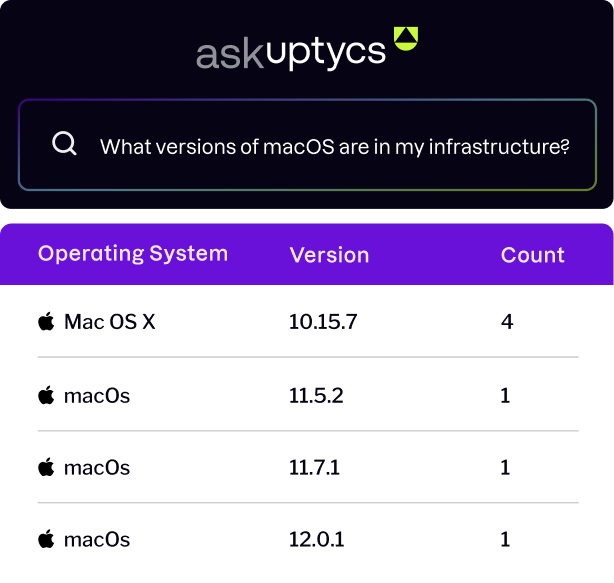This screenshot has width=614, height=583.
Task: Click the Apple icon beside Mac OS X
Action: pos(46,321)
